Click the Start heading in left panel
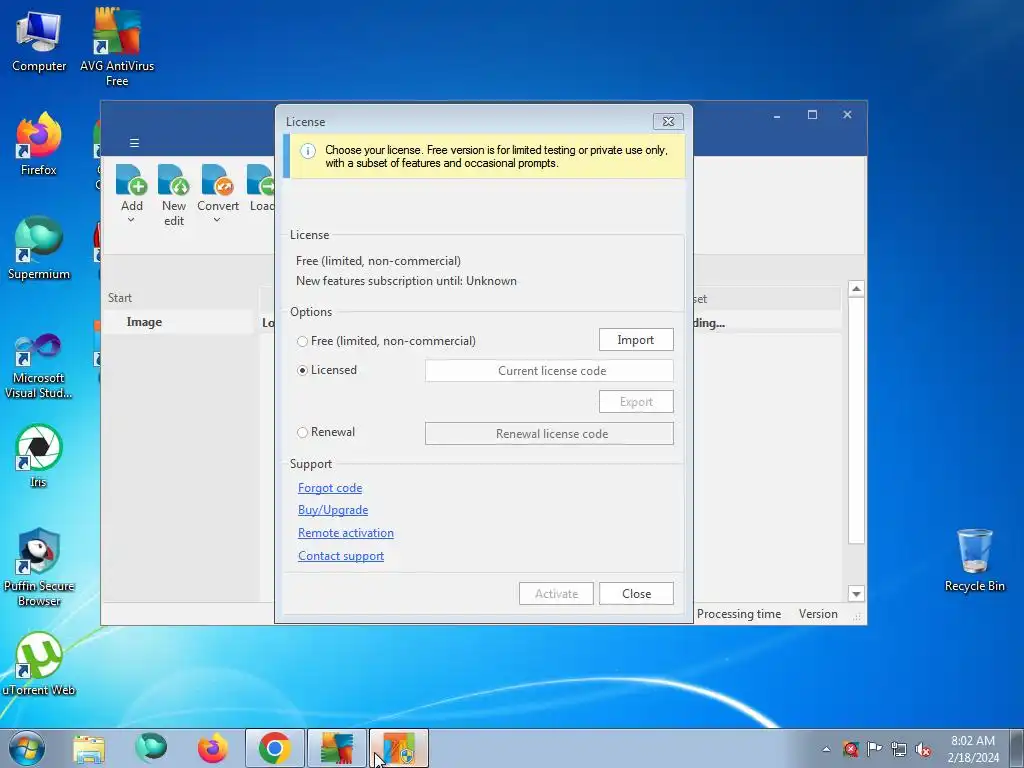This screenshot has width=1024, height=768. point(120,298)
